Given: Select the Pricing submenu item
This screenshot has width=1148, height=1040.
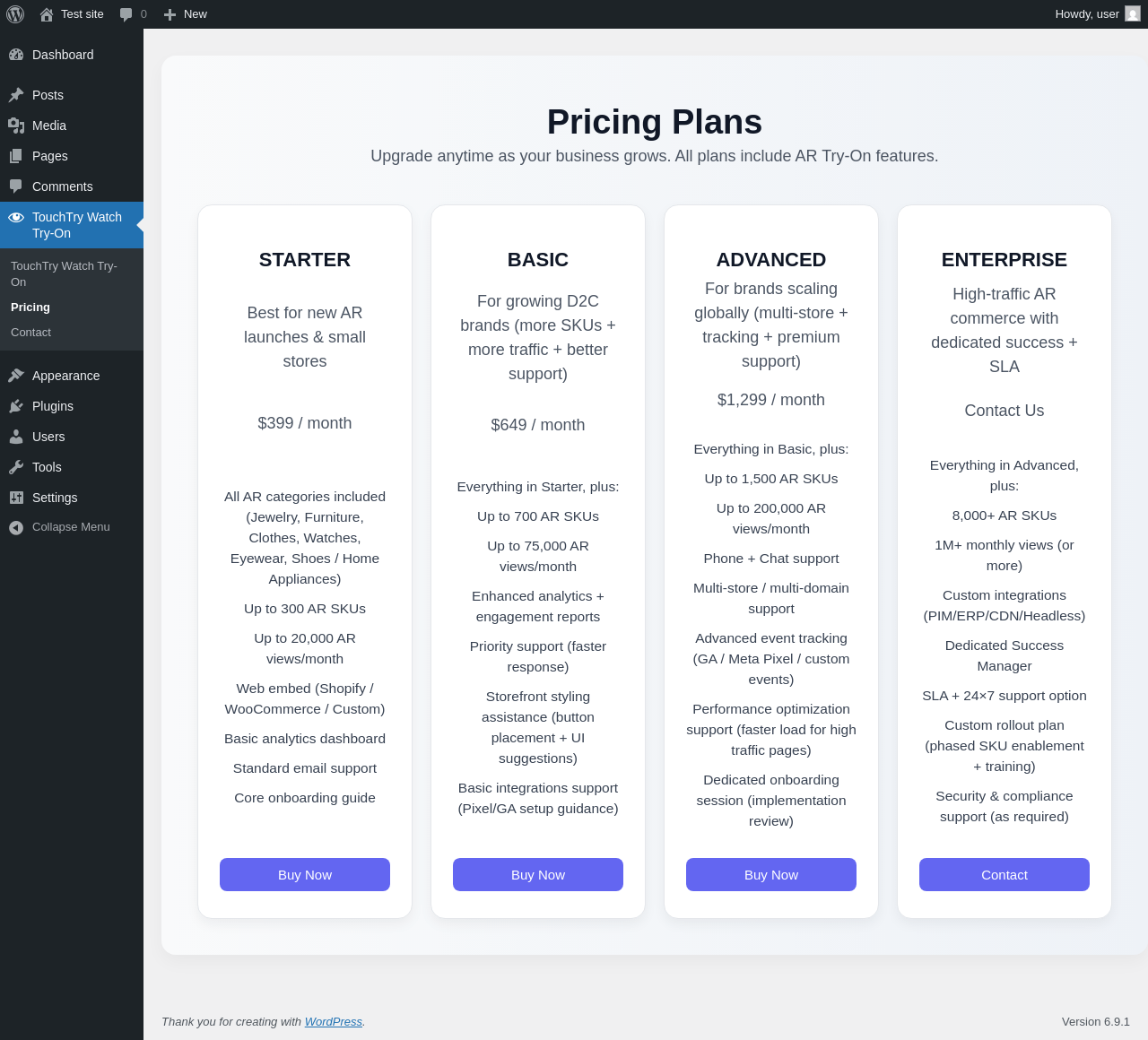Looking at the screenshot, I should (30, 308).
